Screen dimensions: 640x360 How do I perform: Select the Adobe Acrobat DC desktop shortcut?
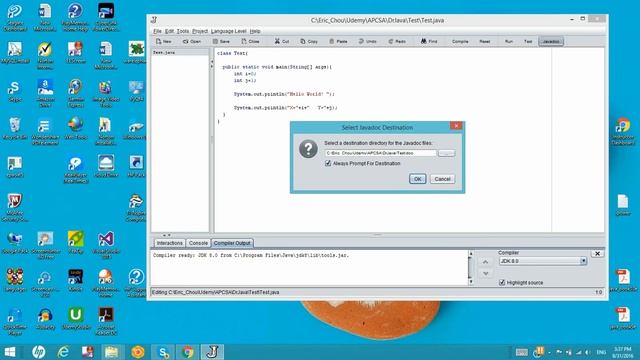pos(106,321)
